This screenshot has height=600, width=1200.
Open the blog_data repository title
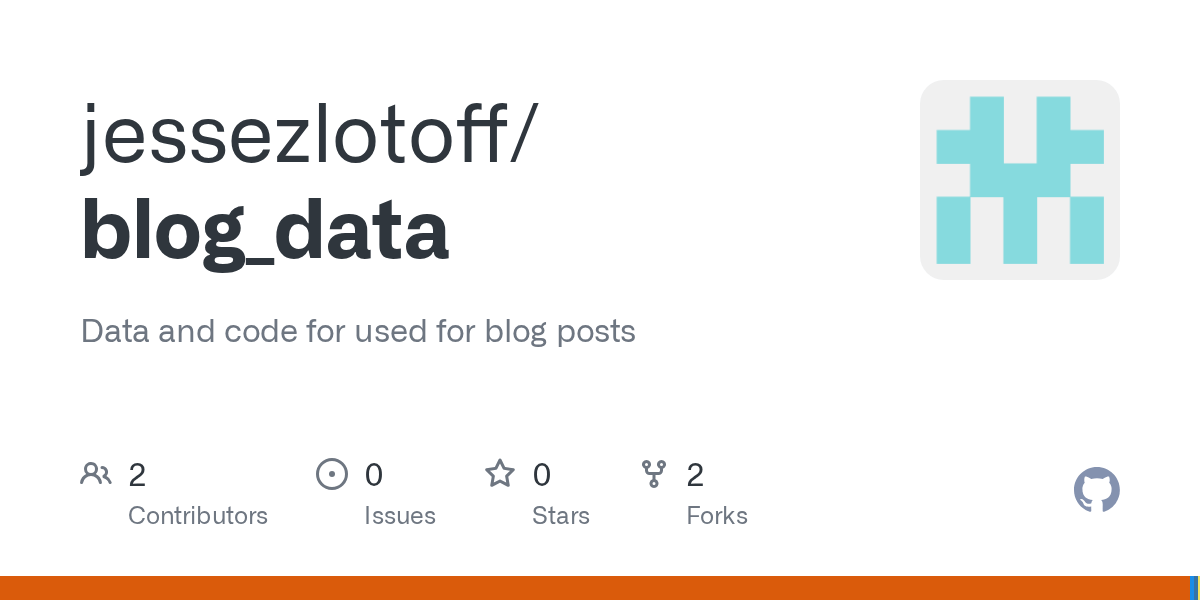coord(265,231)
